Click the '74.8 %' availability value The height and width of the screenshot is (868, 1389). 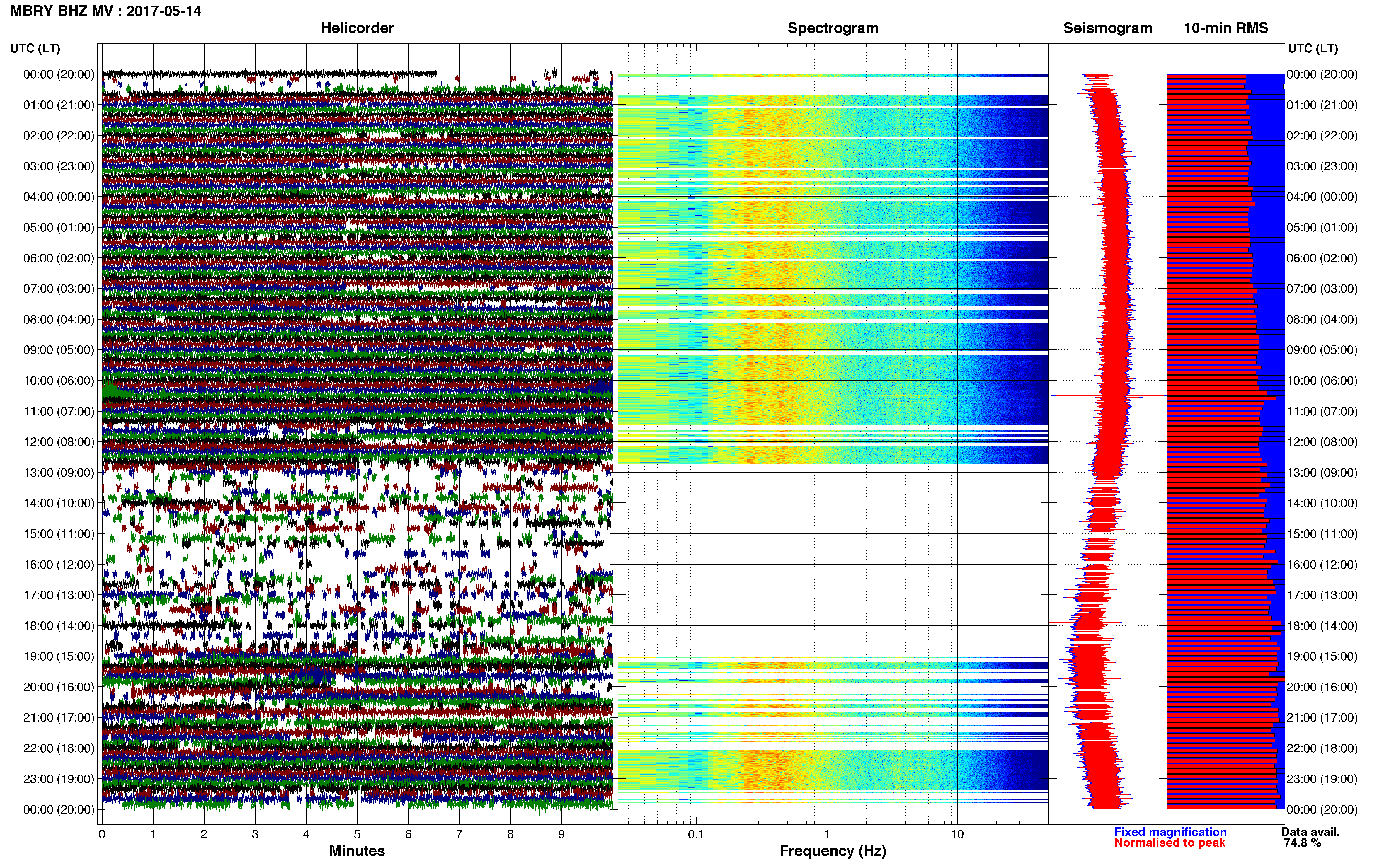tap(1302, 843)
